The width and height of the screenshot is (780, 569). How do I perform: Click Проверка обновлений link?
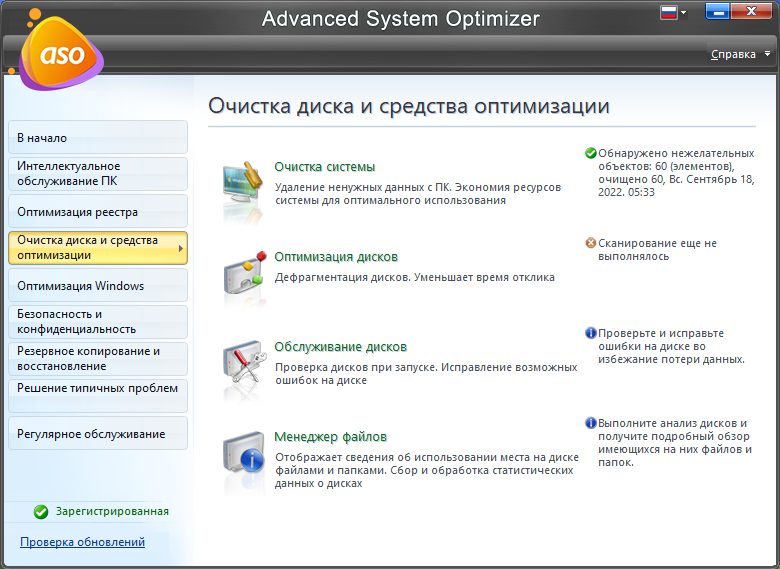[x=83, y=542]
